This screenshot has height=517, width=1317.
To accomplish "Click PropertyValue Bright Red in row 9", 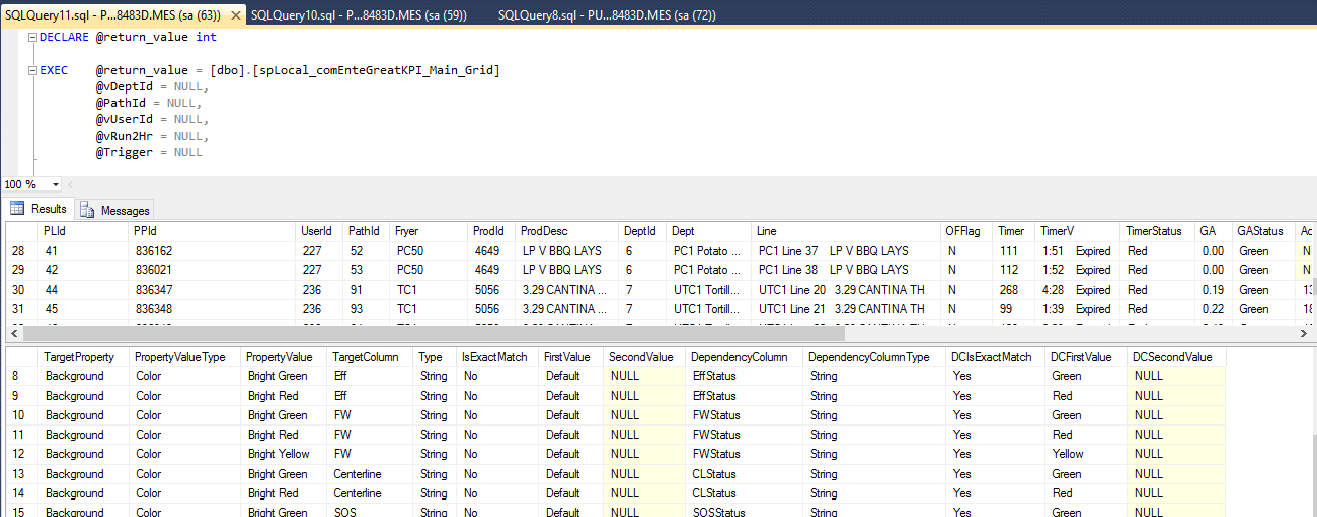I will click(x=284, y=396).
